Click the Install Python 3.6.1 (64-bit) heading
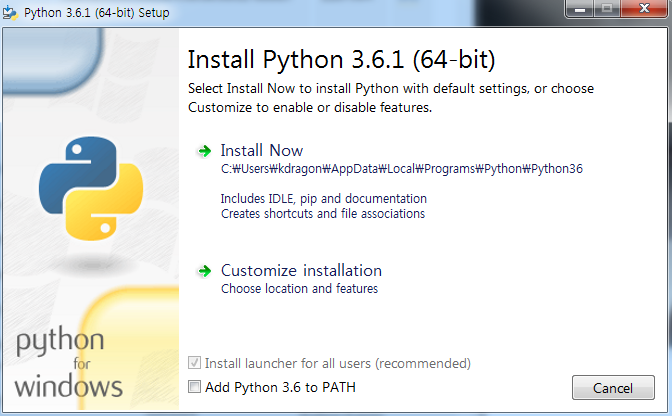 tap(342, 59)
